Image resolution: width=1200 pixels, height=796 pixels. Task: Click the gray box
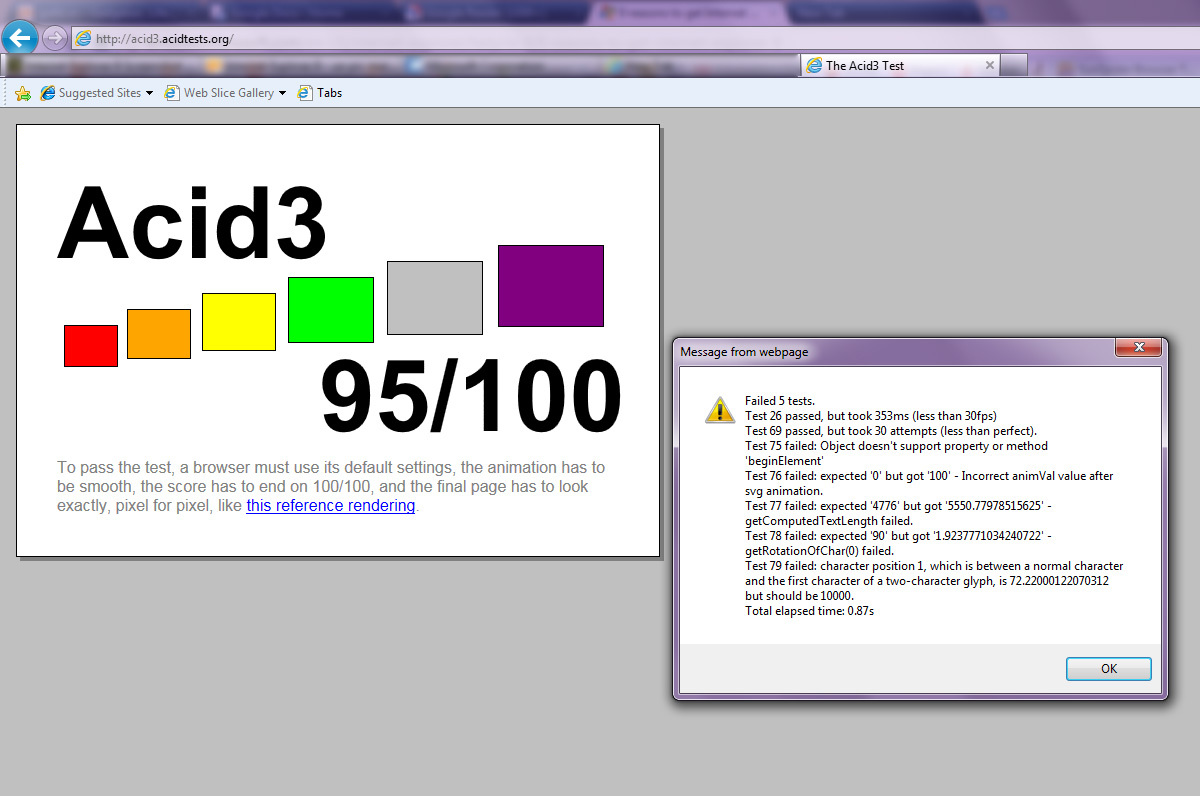pos(435,298)
